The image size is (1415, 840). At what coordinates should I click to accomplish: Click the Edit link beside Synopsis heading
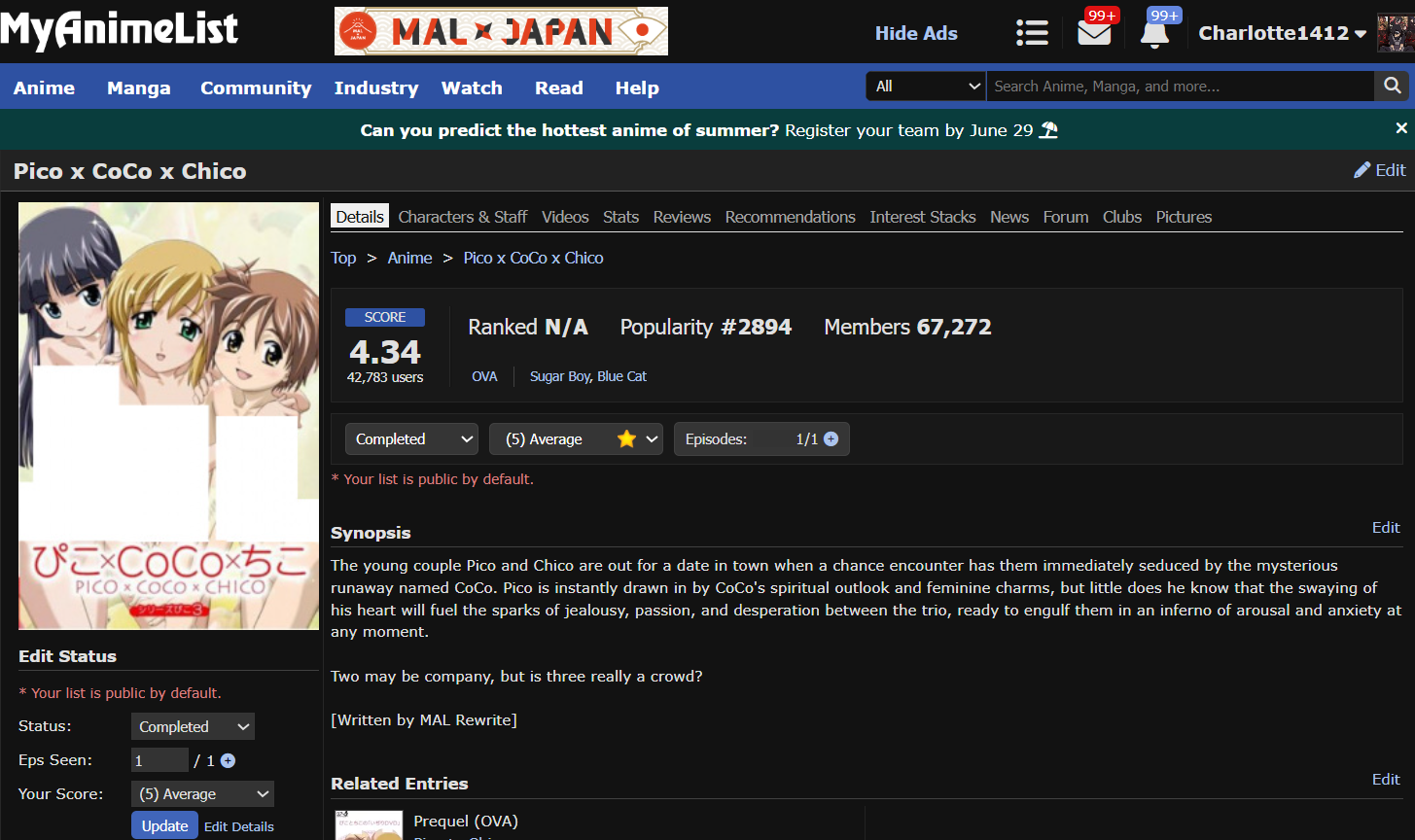coord(1385,528)
